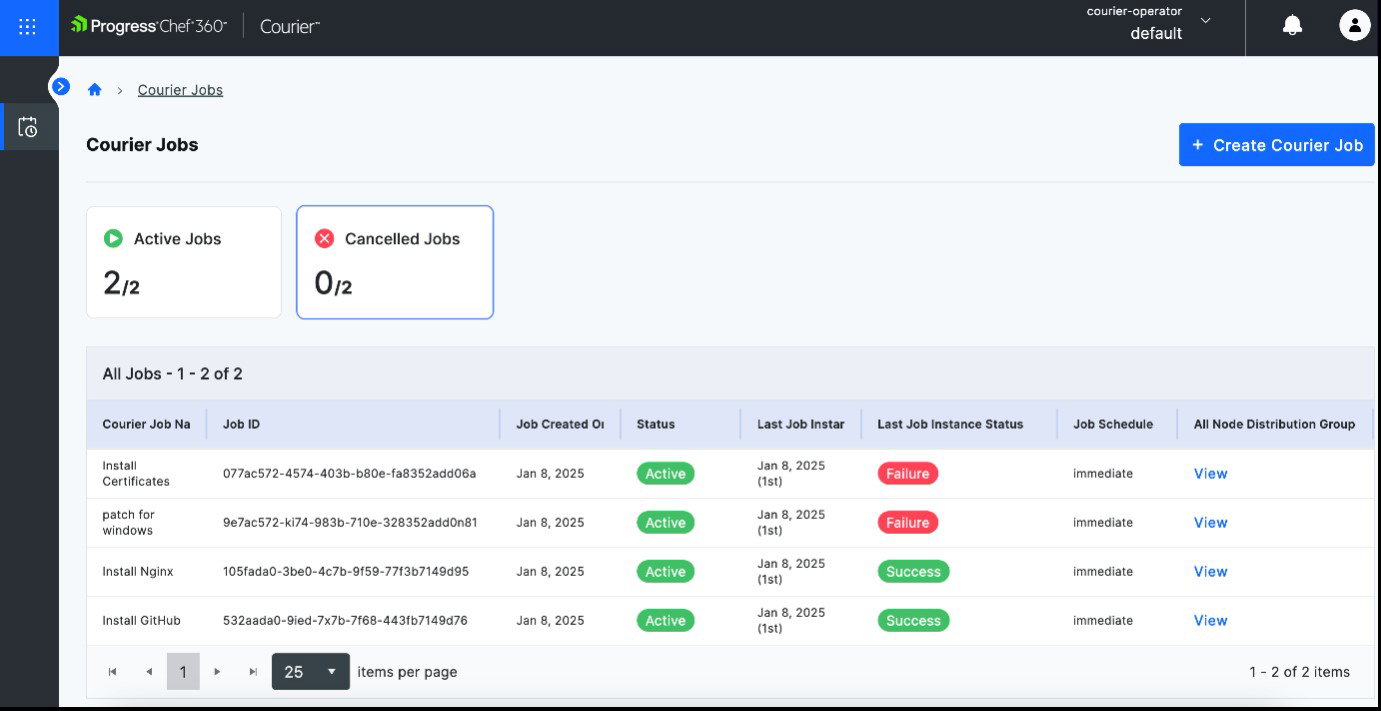
Task: Open the 25 items per page dropdown
Action: [310, 671]
